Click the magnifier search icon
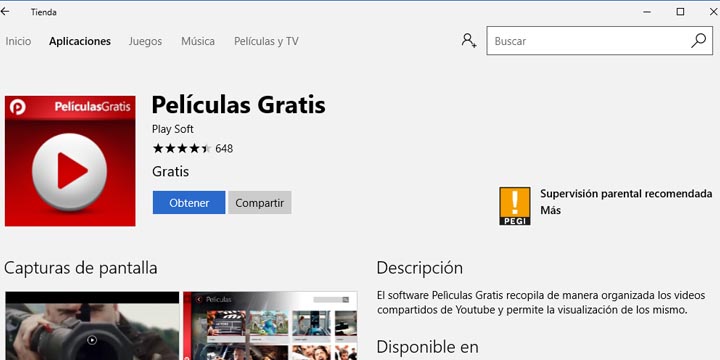The width and height of the screenshot is (720, 360). (x=698, y=40)
